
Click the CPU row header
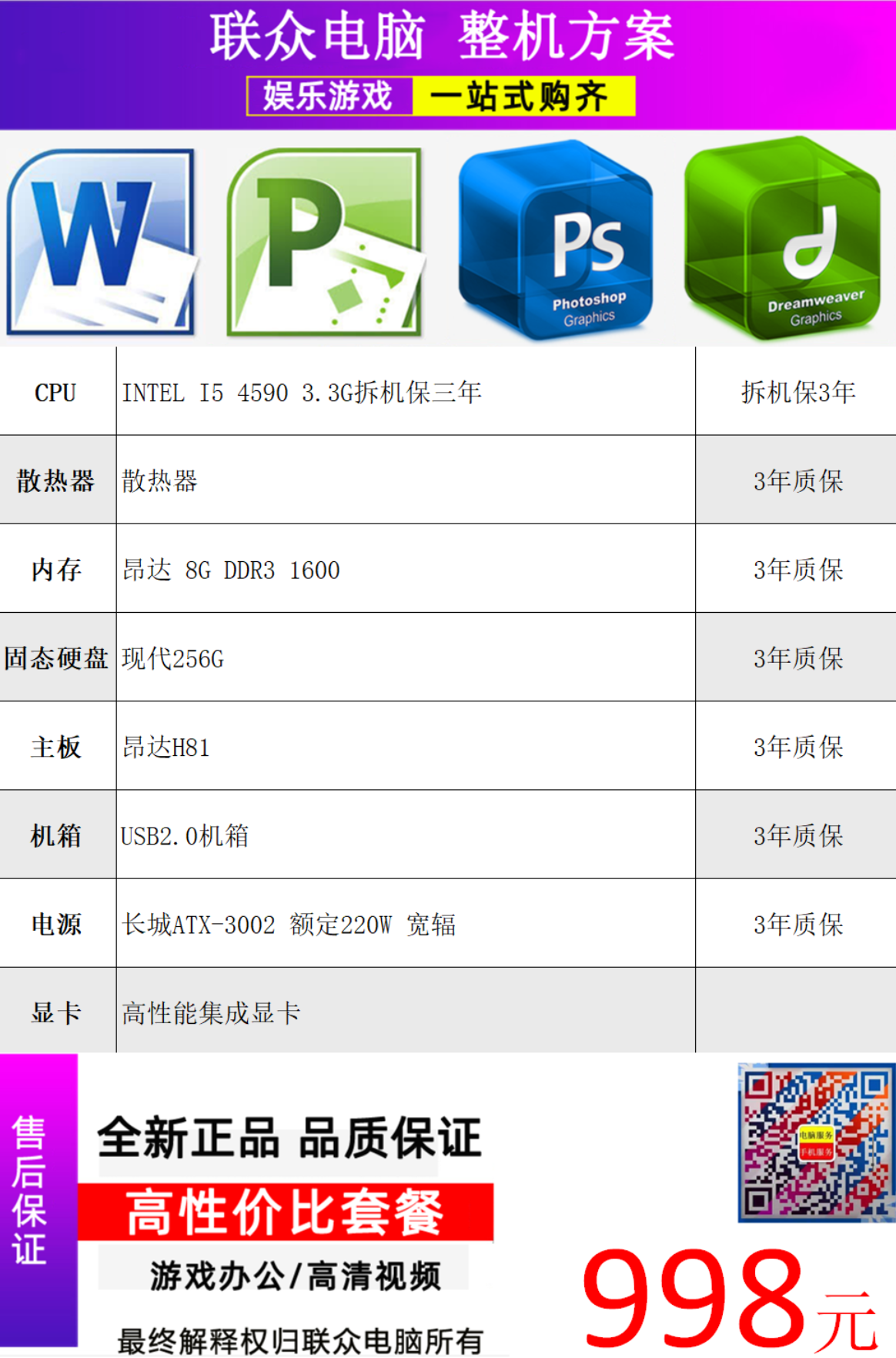pyautogui.click(x=56, y=393)
